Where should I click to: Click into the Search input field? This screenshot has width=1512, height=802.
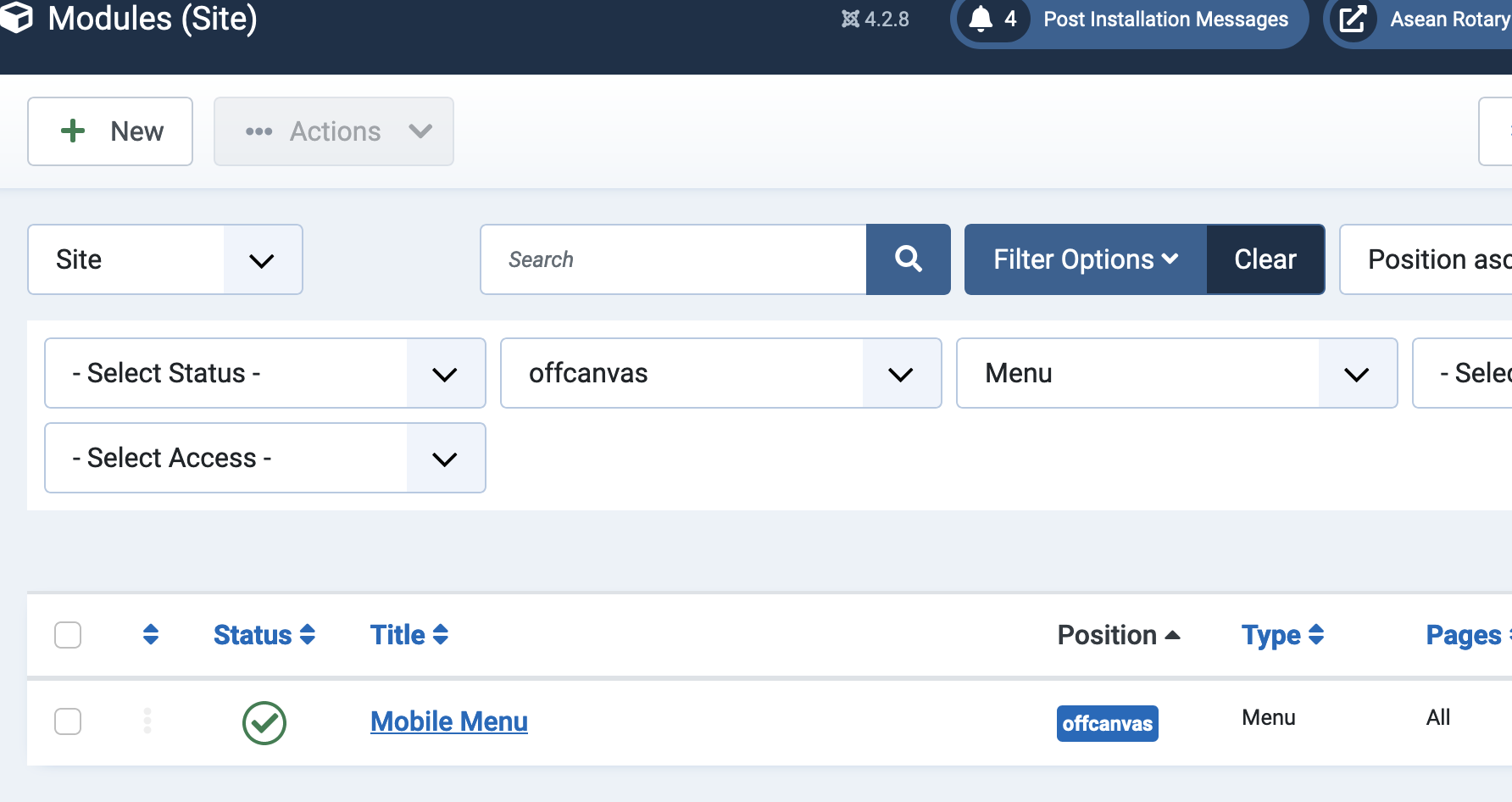pyautogui.click(x=674, y=259)
